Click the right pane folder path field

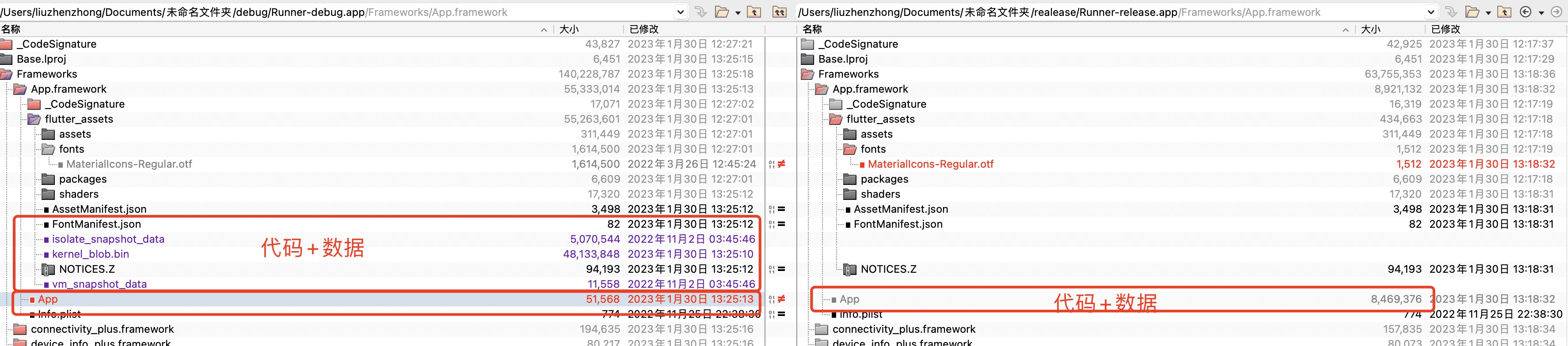[x=1117, y=12]
